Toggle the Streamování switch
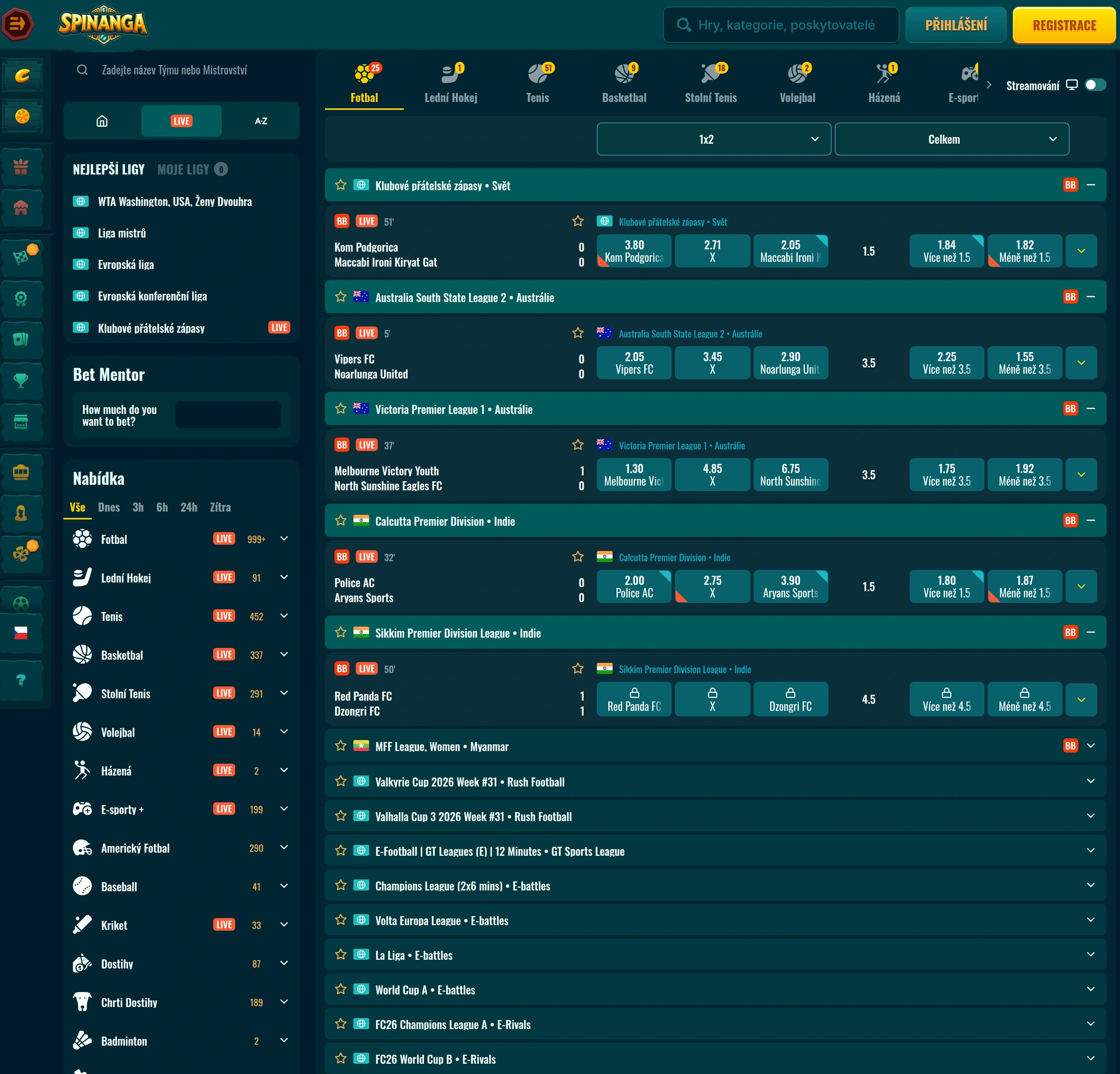Image resolution: width=1120 pixels, height=1074 pixels. click(x=1096, y=85)
